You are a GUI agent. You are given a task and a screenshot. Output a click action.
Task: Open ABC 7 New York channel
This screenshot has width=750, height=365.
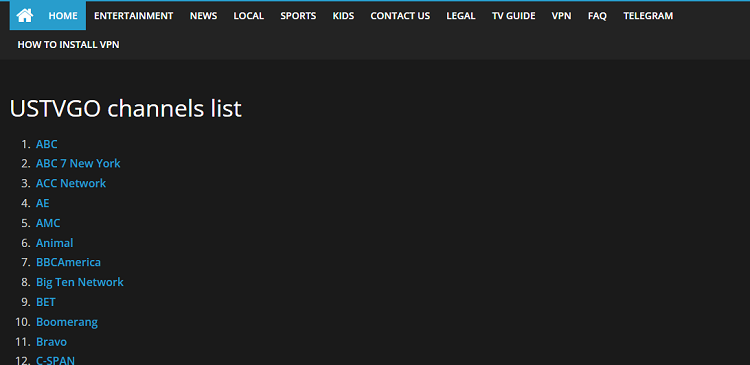click(78, 164)
